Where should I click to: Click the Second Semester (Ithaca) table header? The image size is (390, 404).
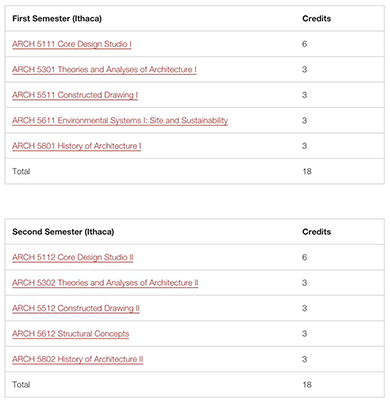point(63,232)
